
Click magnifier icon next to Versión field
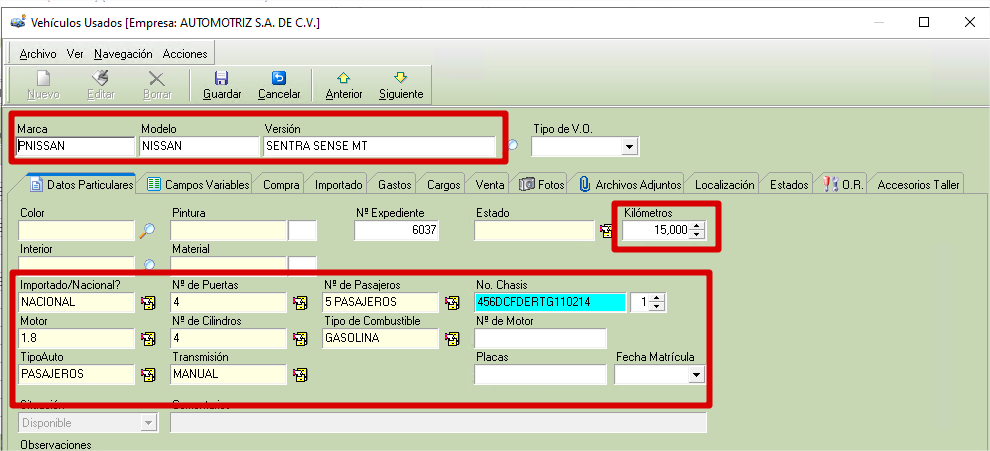513,145
